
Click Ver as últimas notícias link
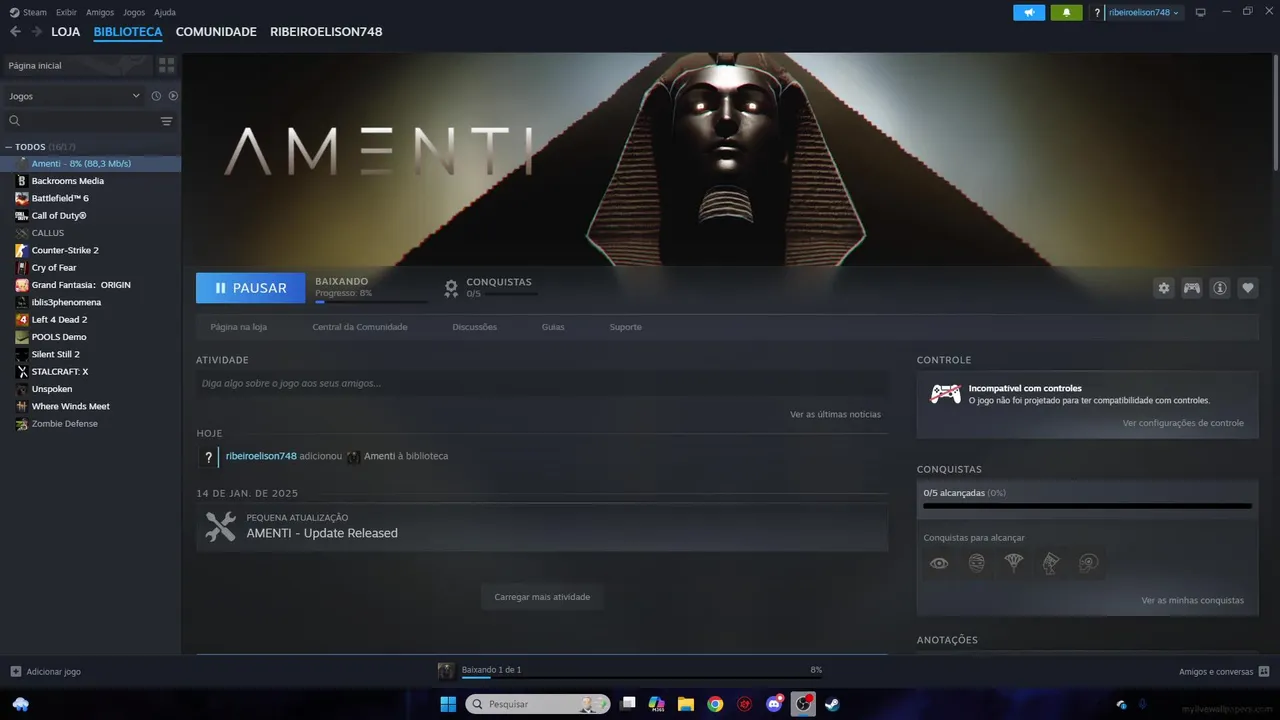835,414
